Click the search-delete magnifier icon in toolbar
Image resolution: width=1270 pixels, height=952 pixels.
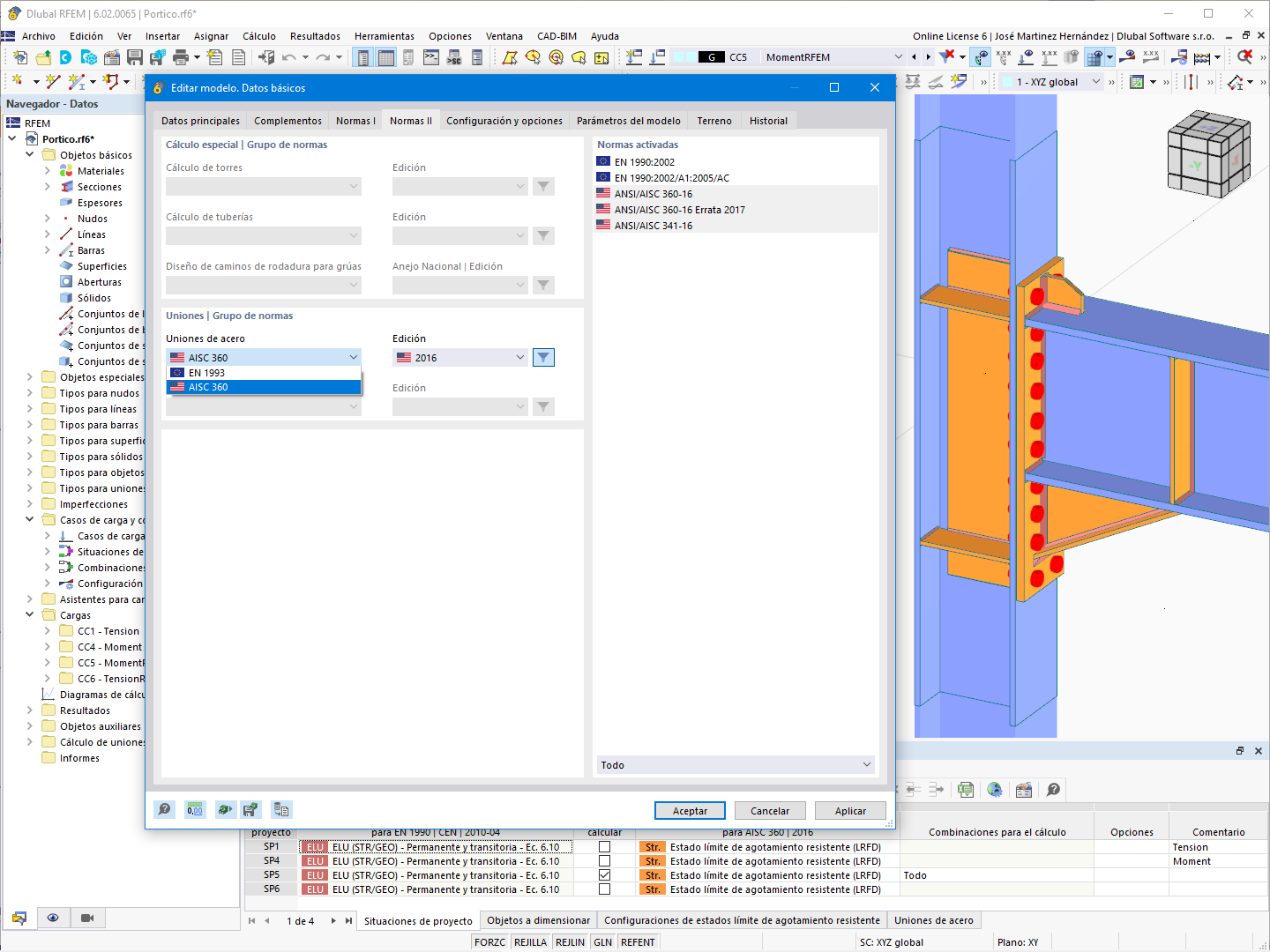[1244, 57]
